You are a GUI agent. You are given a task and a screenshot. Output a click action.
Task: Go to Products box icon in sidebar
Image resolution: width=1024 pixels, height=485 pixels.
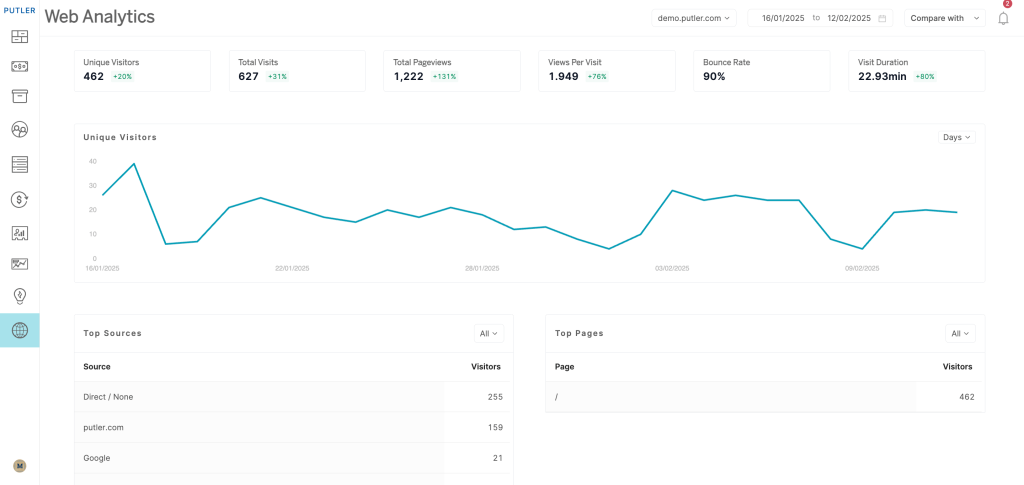pos(19,96)
